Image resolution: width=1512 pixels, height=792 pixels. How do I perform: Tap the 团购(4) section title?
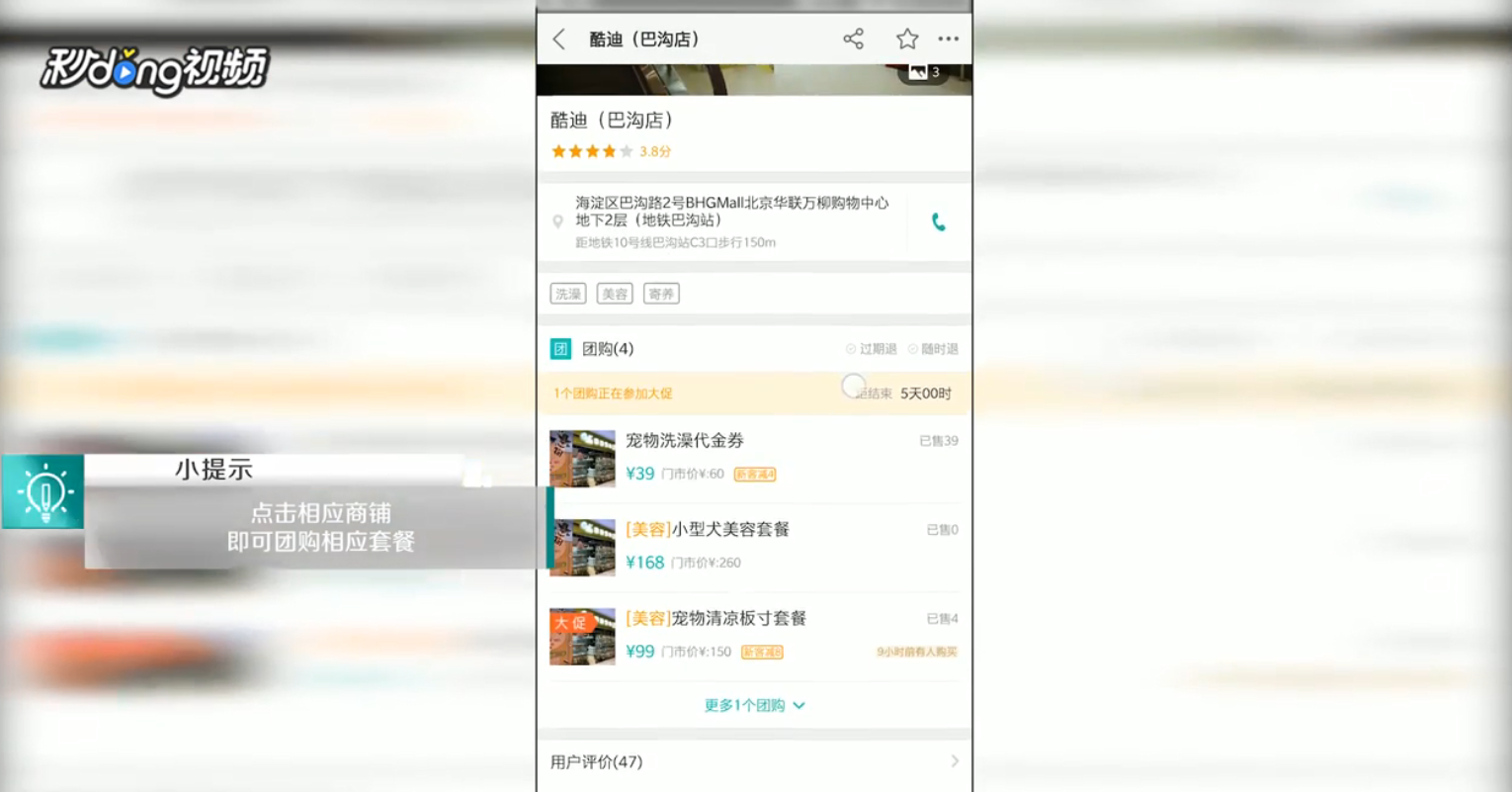tap(608, 348)
